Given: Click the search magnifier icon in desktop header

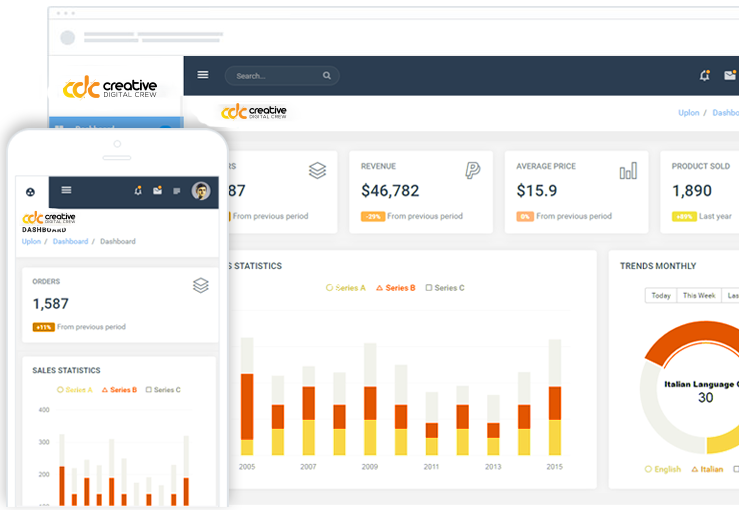Looking at the screenshot, I should (x=327, y=76).
